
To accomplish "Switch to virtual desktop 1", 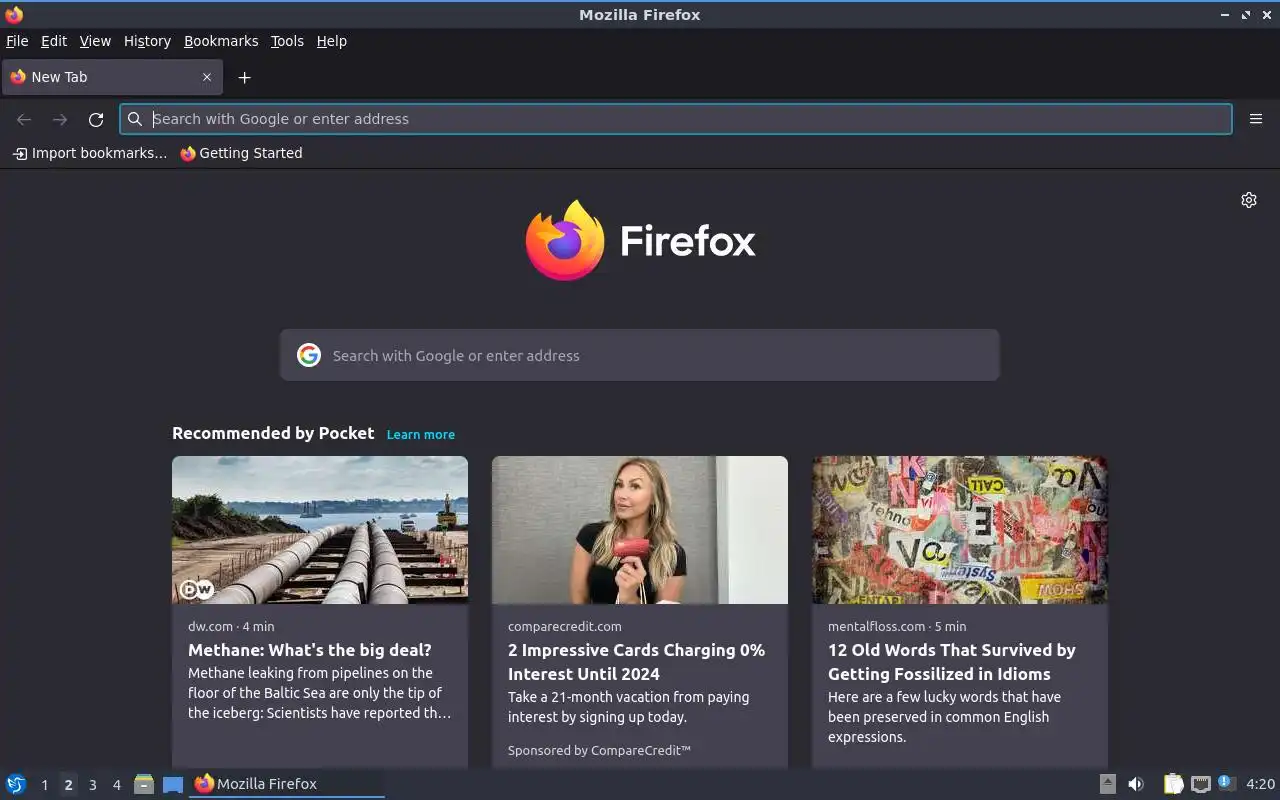I will [x=44, y=785].
